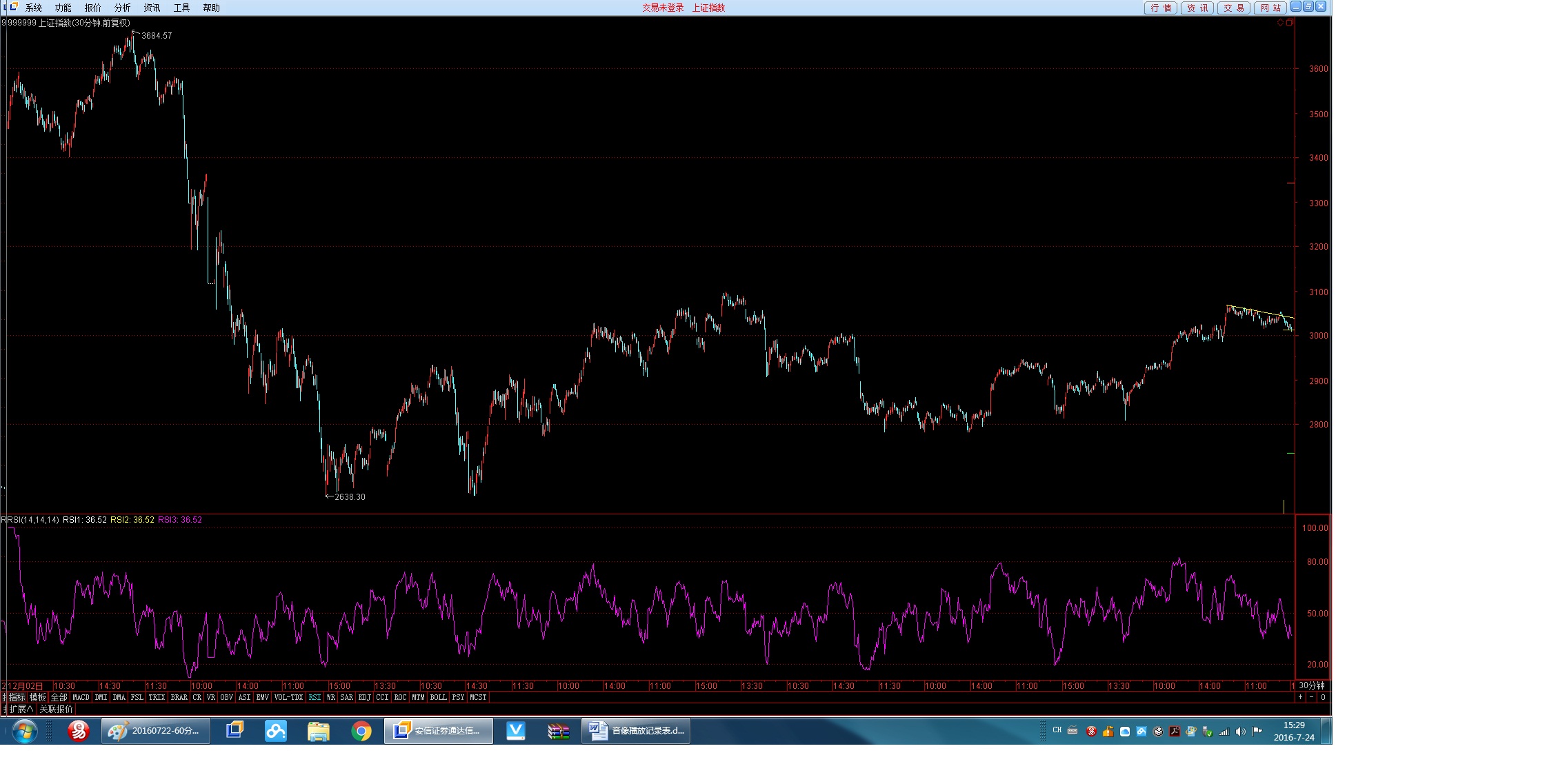1556x784 pixels.
Task: Launch Google Chrome from taskbar
Action: pyautogui.click(x=361, y=731)
